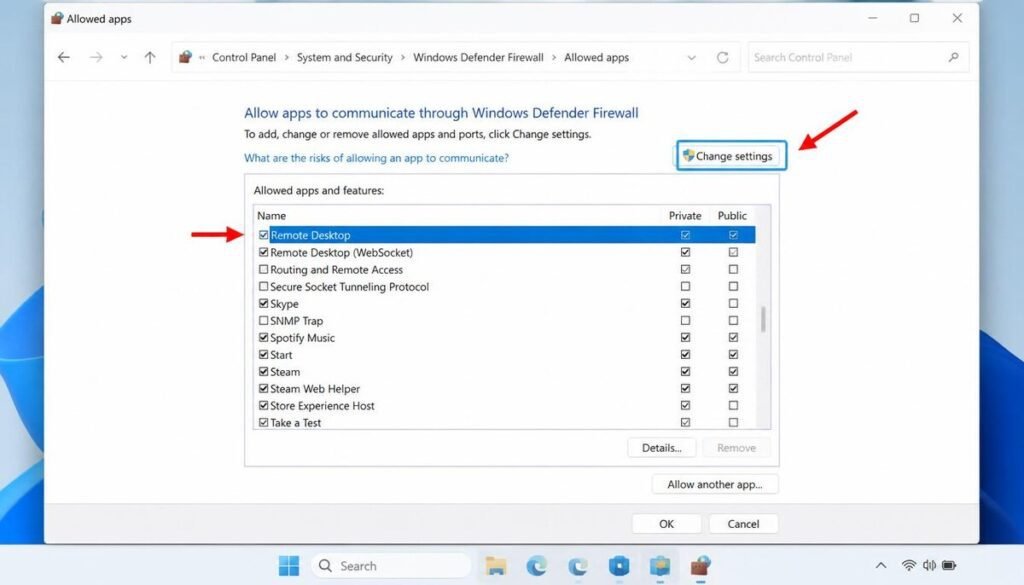The image size is (1024, 585).
Task: Uncheck Steam Private checkbox
Action: tap(685, 372)
